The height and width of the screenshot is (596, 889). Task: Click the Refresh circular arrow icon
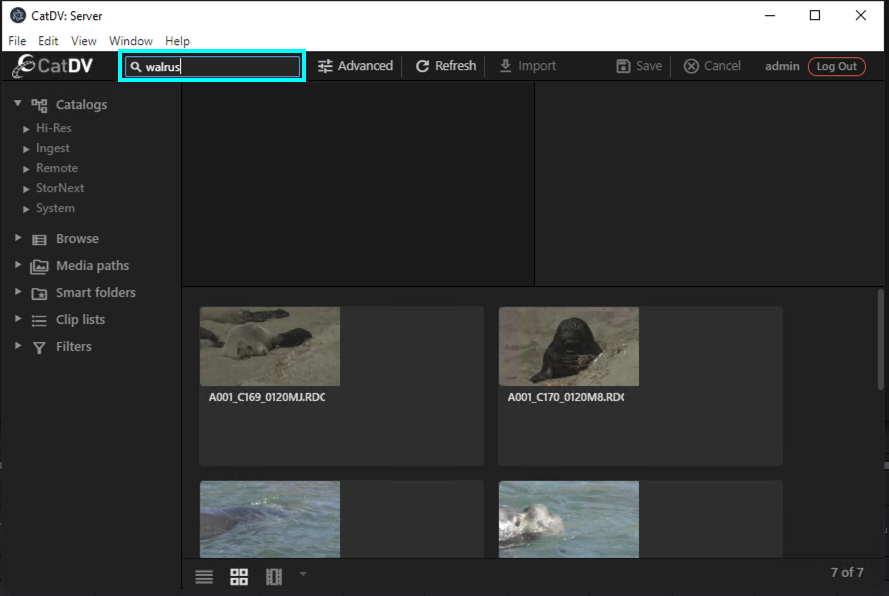pyautogui.click(x=422, y=66)
